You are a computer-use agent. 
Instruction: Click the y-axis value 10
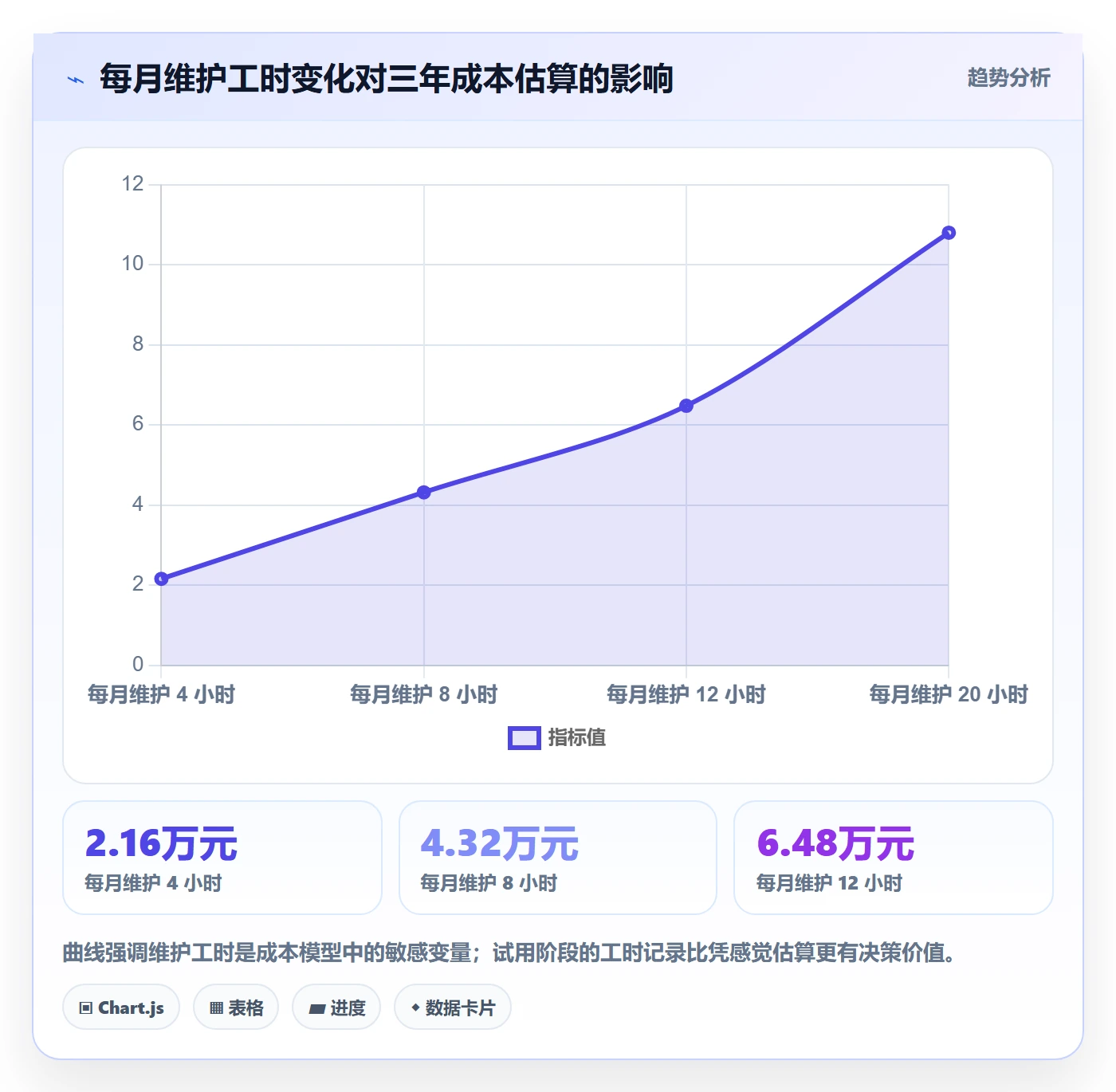[x=132, y=264]
